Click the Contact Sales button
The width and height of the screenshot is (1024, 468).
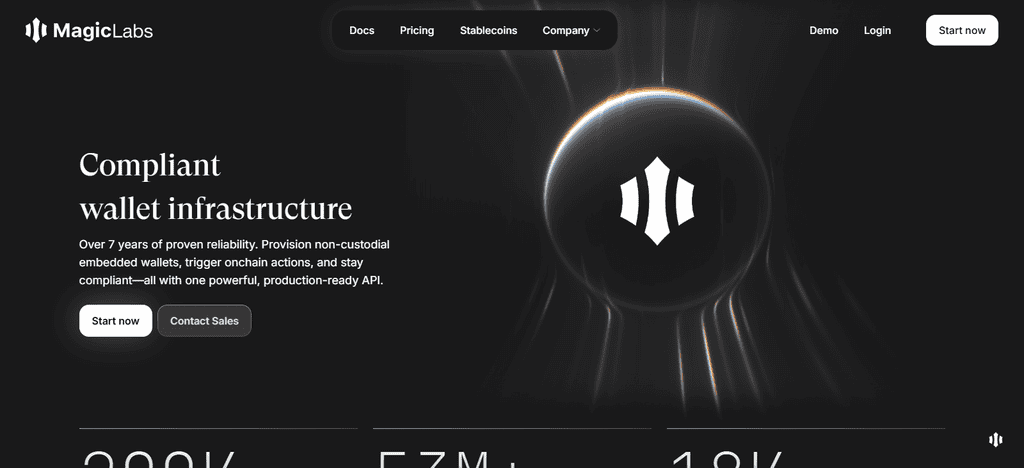(204, 320)
